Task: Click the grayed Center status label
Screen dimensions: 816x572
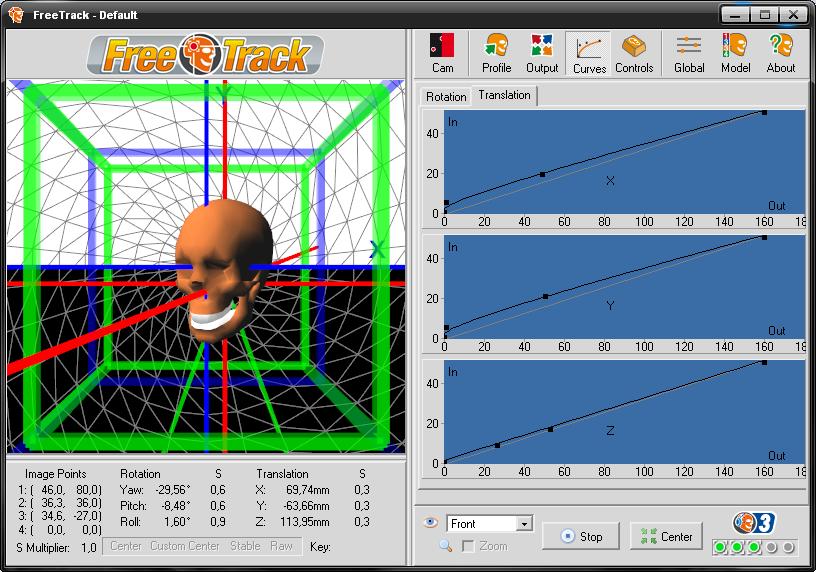Action: pyautogui.click(x=125, y=546)
